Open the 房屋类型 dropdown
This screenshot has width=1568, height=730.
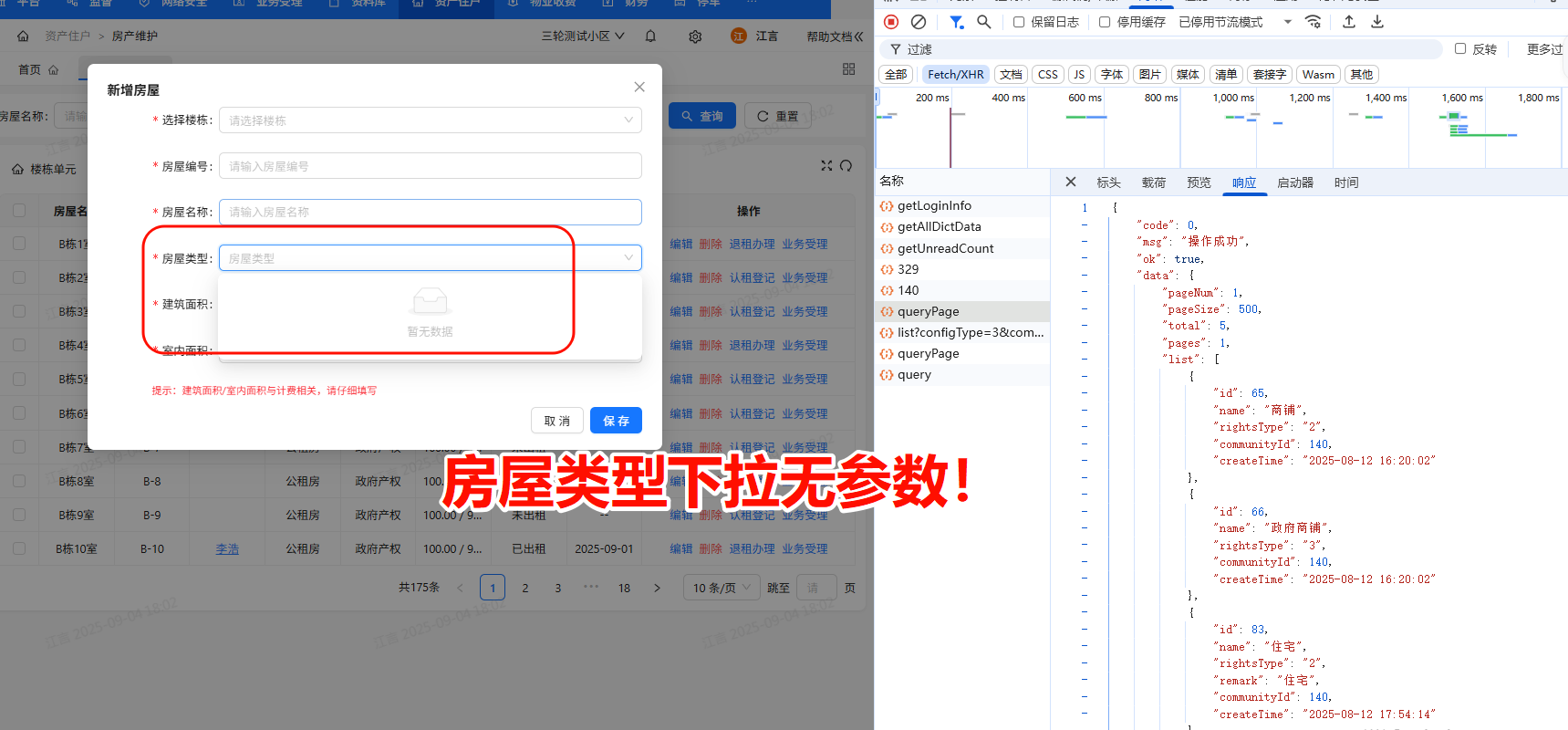click(x=430, y=258)
